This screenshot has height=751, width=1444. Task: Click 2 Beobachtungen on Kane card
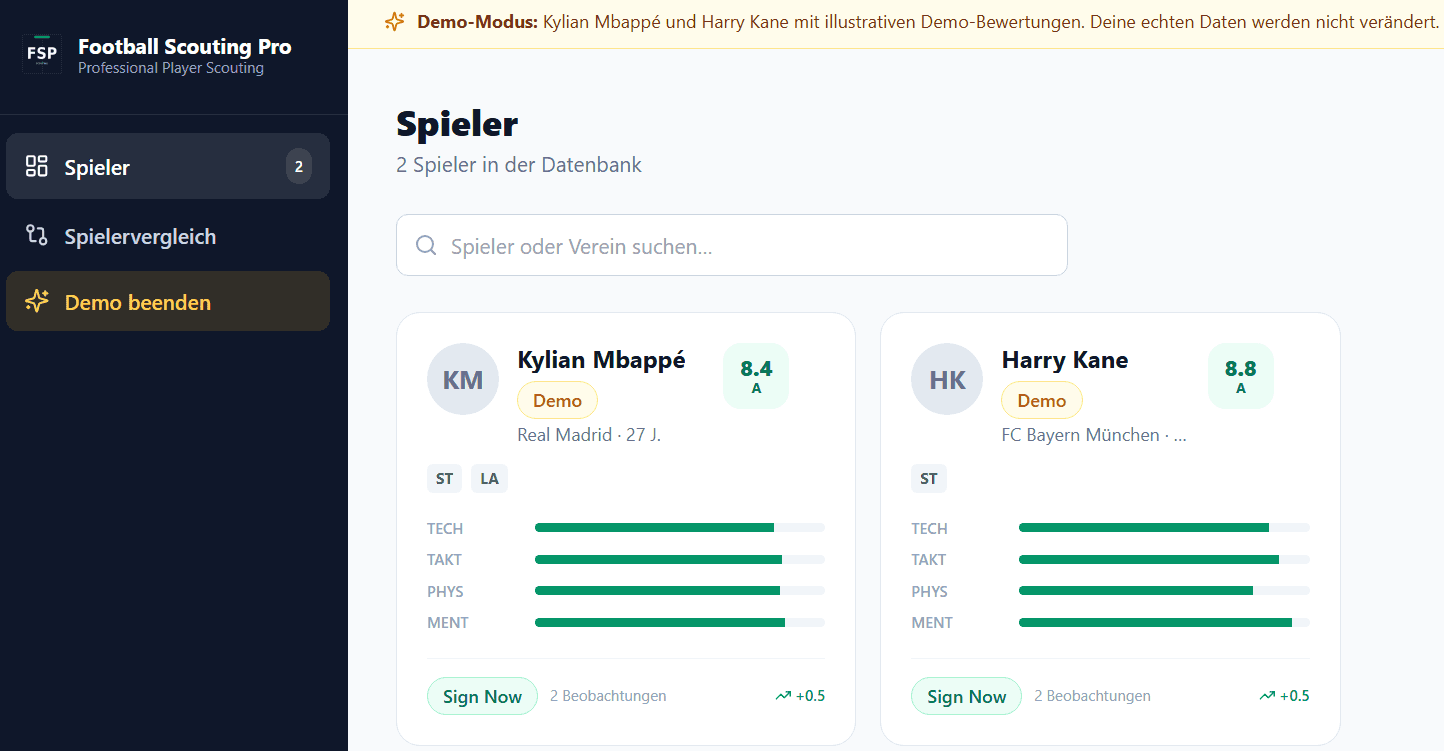[1092, 696]
